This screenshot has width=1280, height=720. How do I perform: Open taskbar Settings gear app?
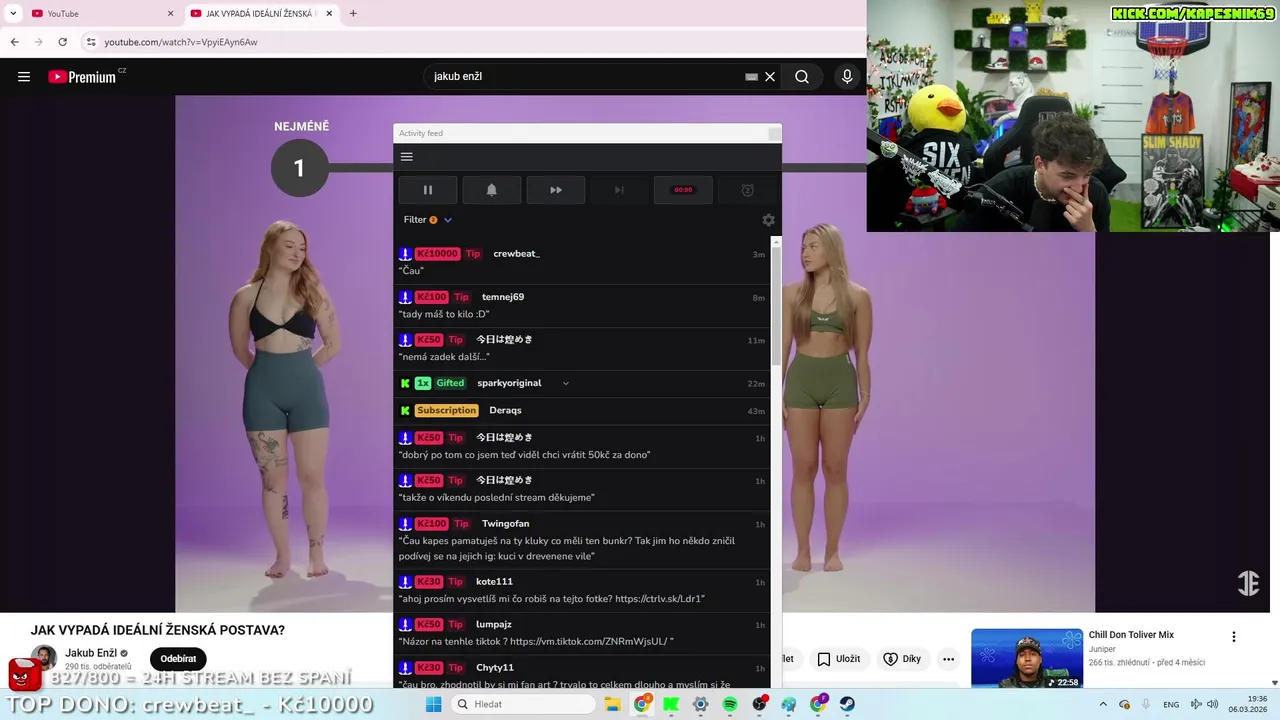click(x=700, y=704)
